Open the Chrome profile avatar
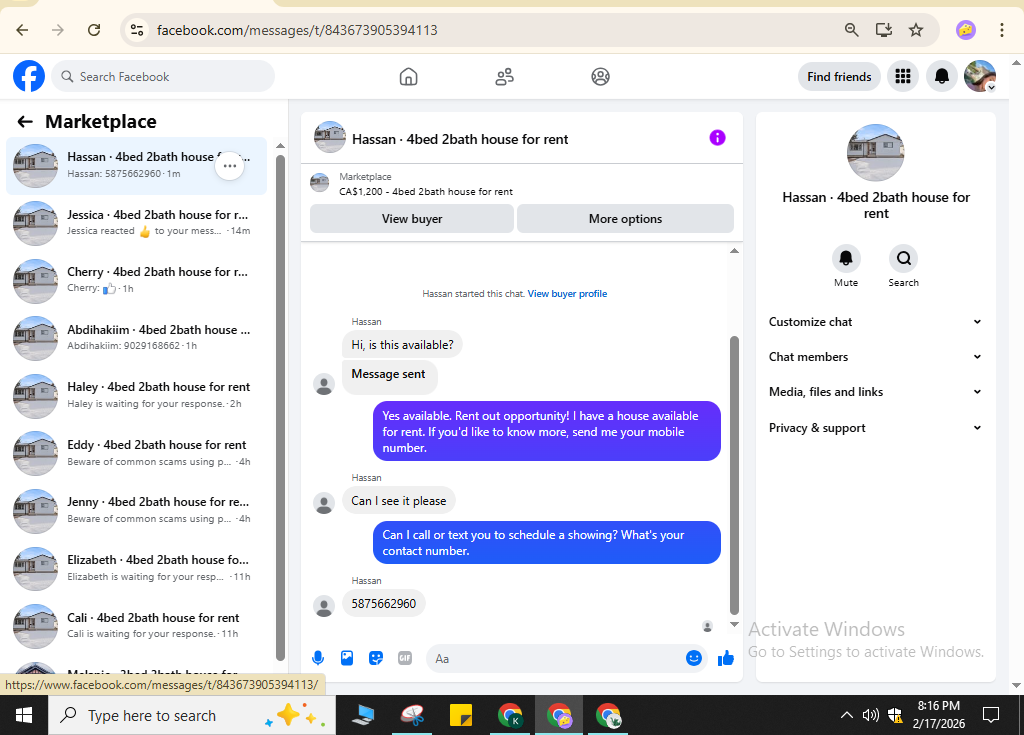Image resolution: width=1024 pixels, height=735 pixels. [x=965, y=30]
